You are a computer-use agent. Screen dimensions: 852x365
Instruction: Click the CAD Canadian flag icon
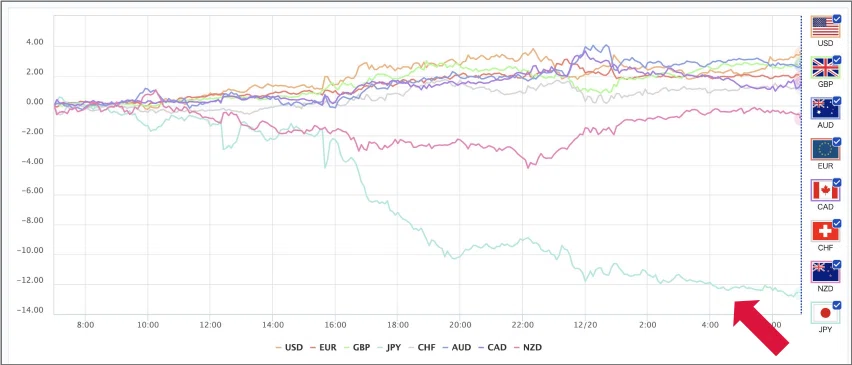(825, 191)
